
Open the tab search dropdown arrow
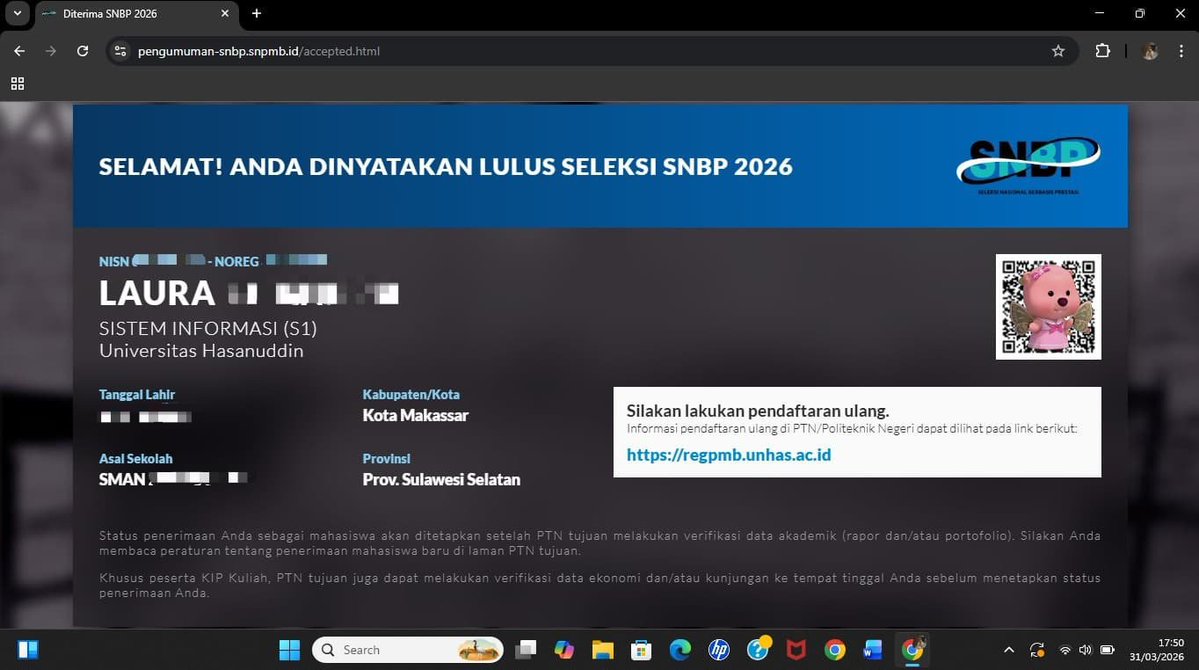[x=17, y=13]
